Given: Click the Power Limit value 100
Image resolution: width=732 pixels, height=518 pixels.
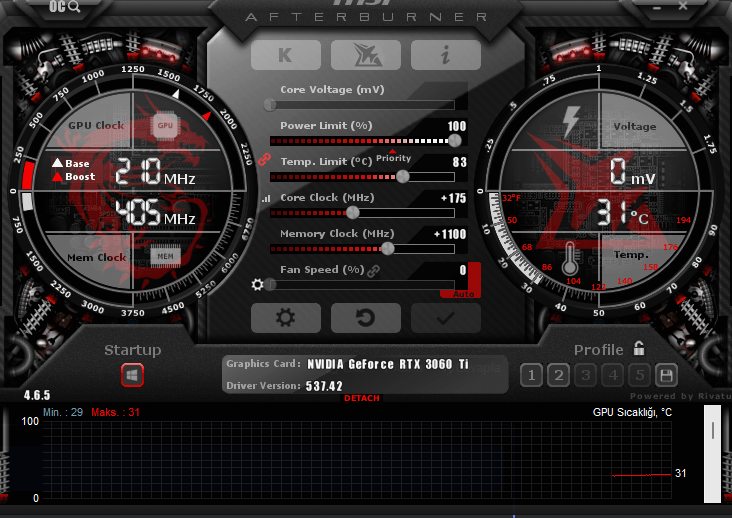Looking at the screenshot, I should [x=457, y=126].
